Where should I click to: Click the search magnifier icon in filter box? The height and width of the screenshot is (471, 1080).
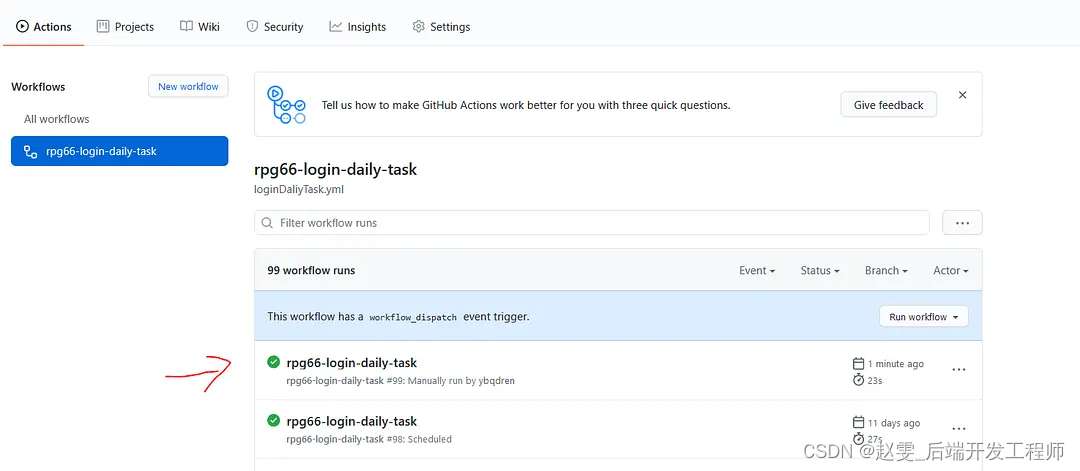[267, 223]
